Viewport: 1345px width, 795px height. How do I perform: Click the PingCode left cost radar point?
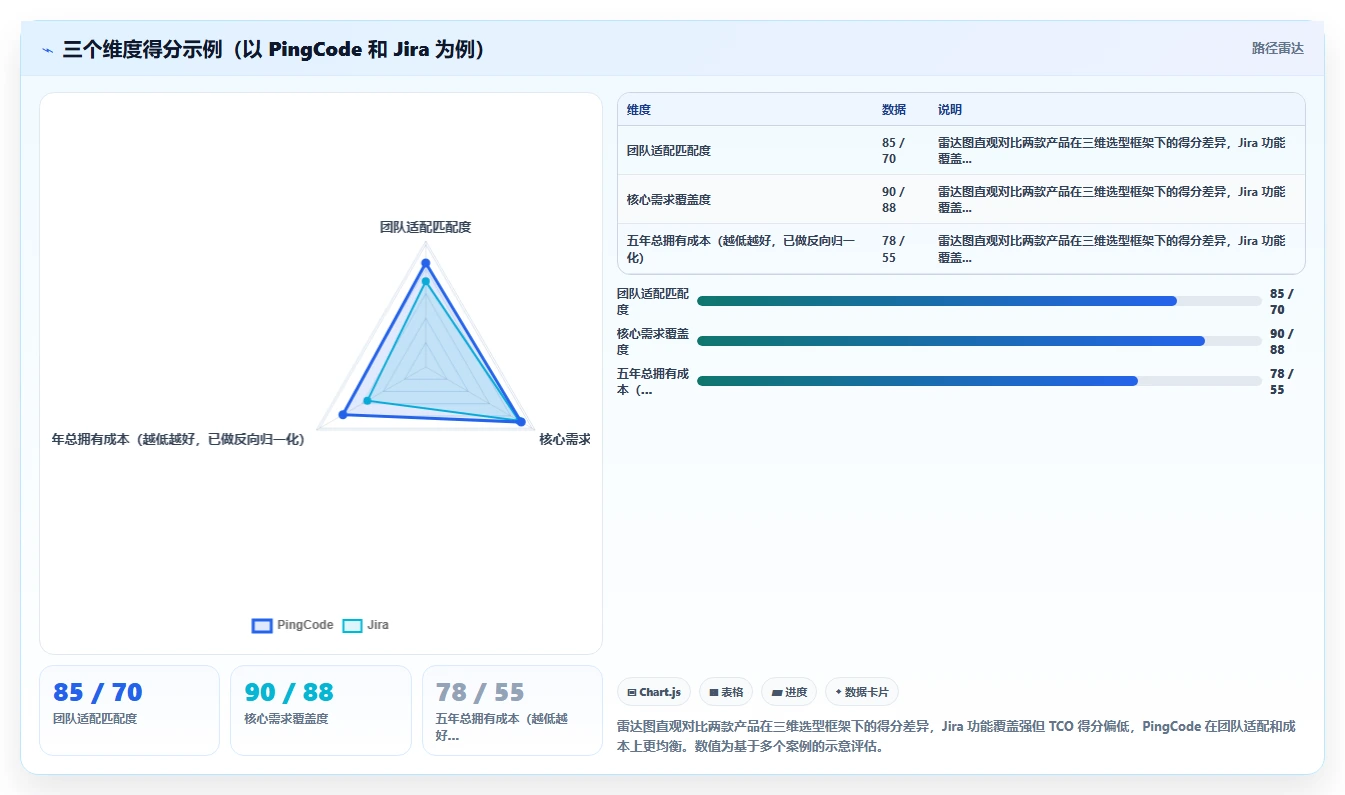pos(343,414)
